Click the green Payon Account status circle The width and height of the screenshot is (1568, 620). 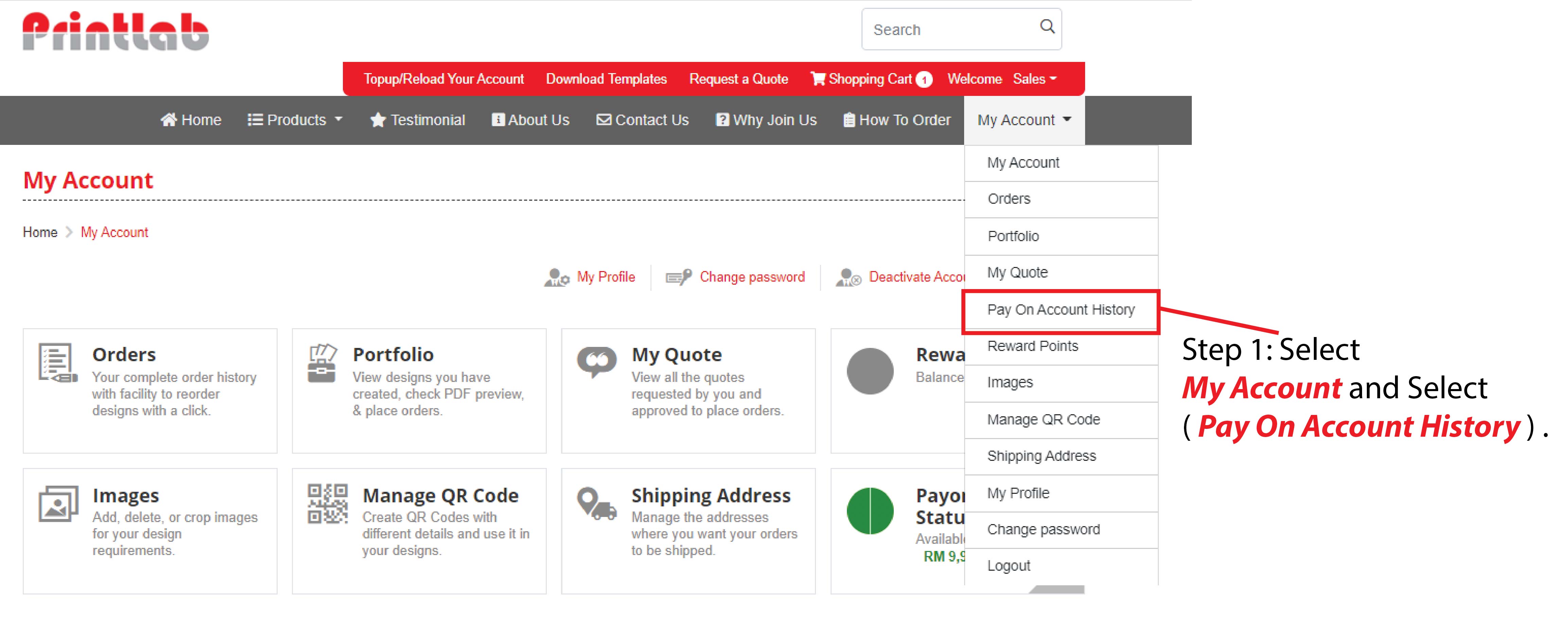(870, 511)
